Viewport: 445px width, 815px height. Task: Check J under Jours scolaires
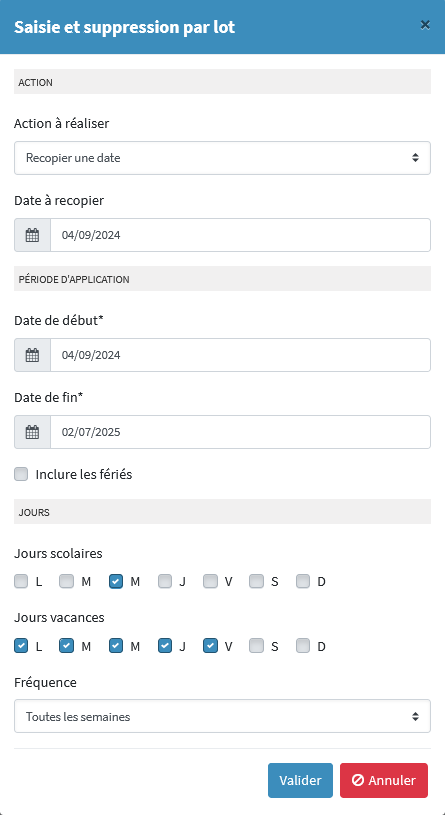point(165,581)
